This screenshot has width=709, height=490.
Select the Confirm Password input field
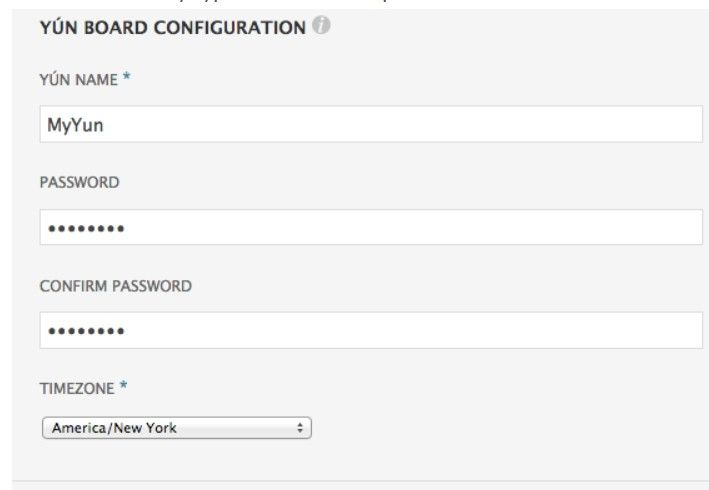[x=370, y=330]
